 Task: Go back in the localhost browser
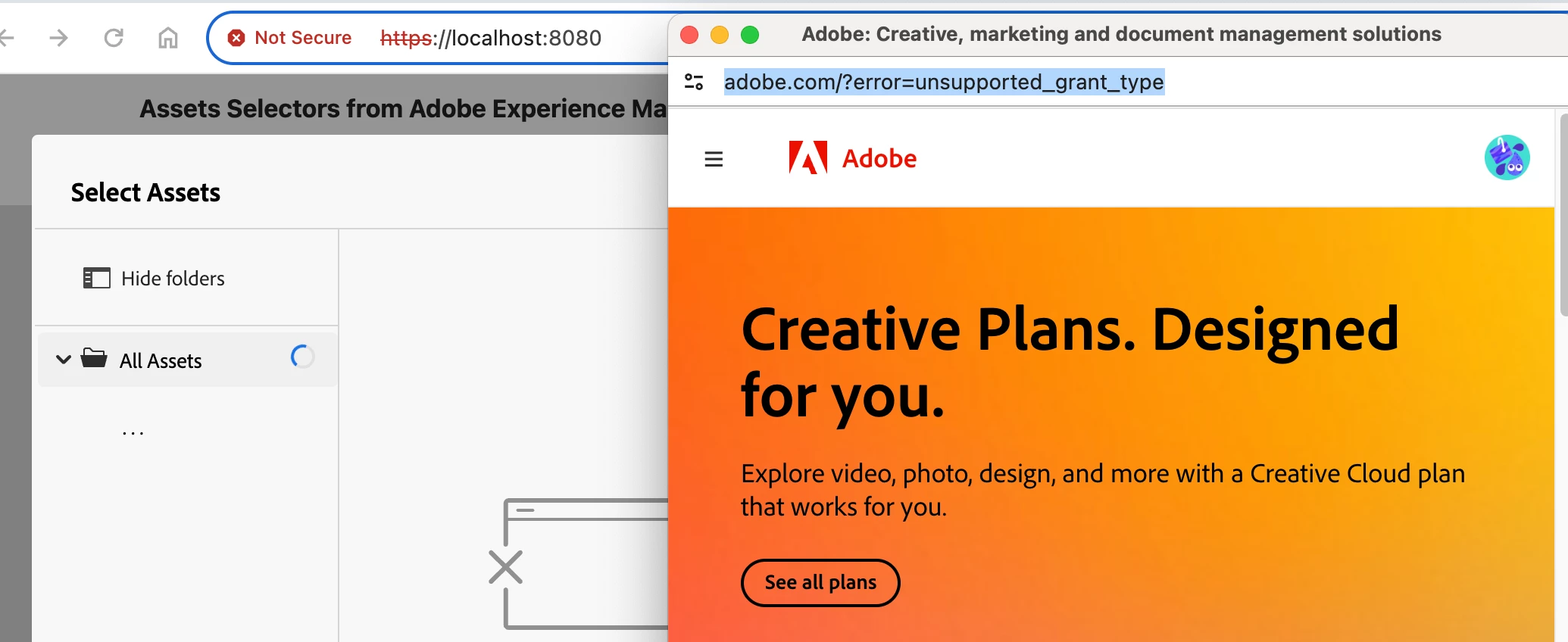pyautogui.click(x=7, y=38)
